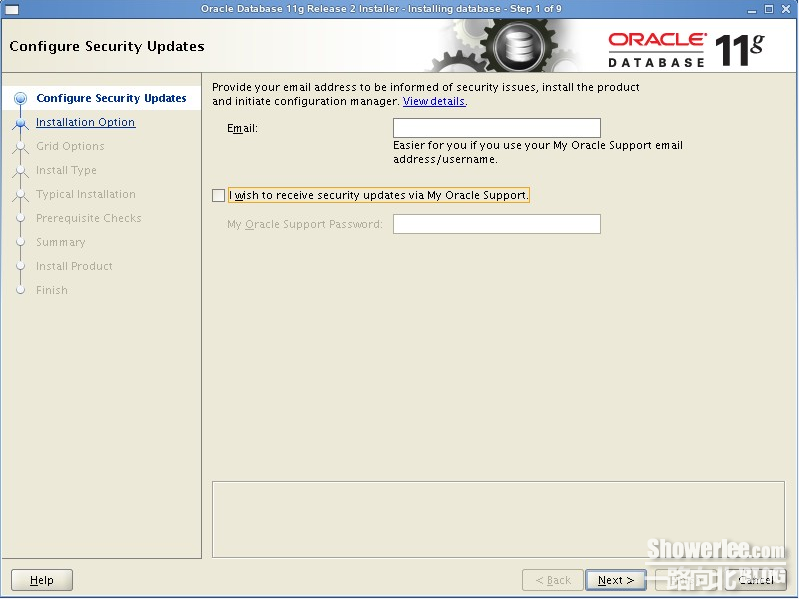Open the View details link
Screen dimensions: 799x599
point(434,102)
